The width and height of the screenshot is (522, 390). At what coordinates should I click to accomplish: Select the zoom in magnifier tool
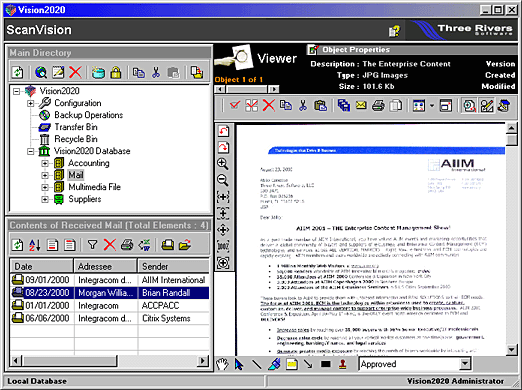tap(223, 163)
